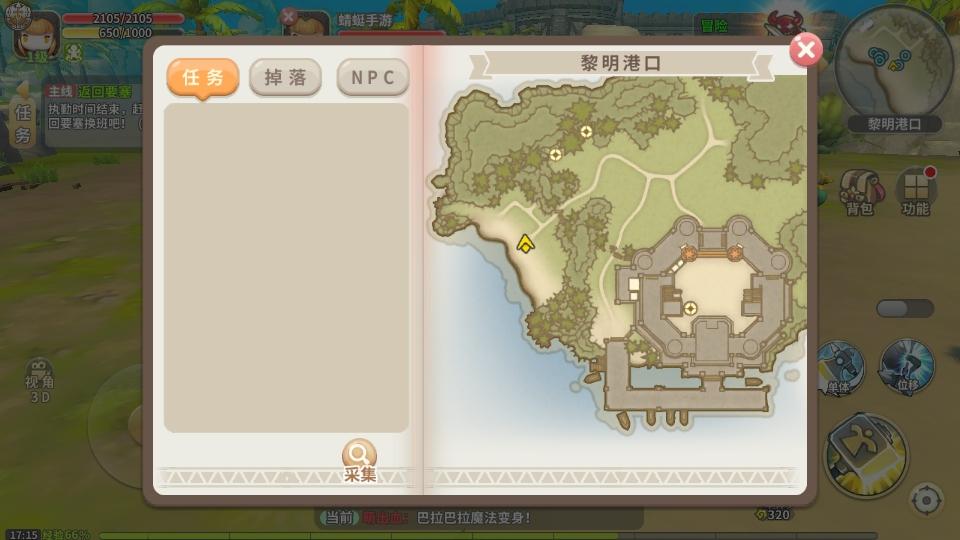Open the 采集 gather search icon
The width and height of the screenshot is (960, 540).
[359, 460]
